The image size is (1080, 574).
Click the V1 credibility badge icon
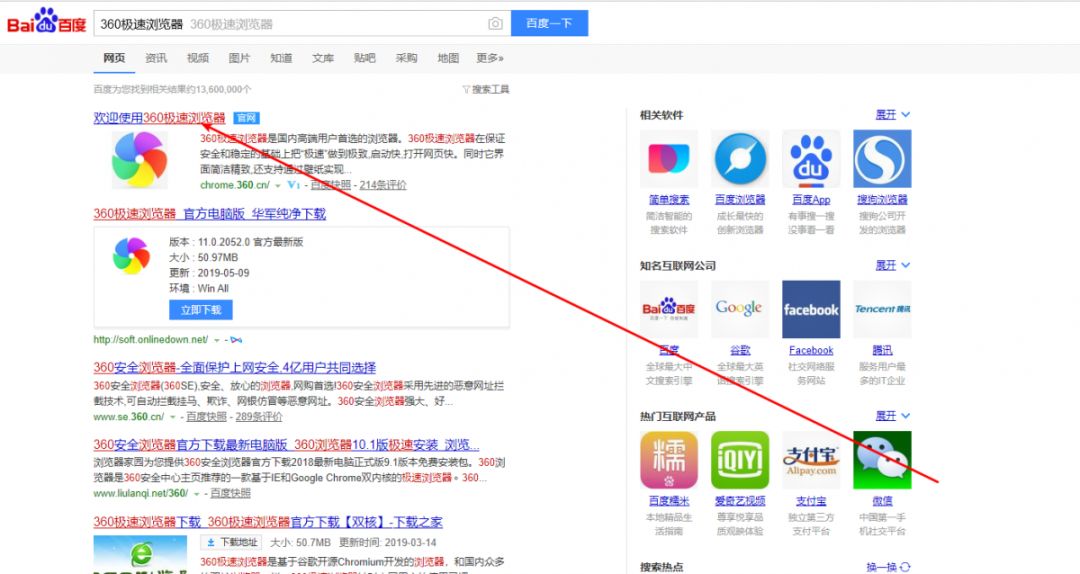tap(293, 185)
